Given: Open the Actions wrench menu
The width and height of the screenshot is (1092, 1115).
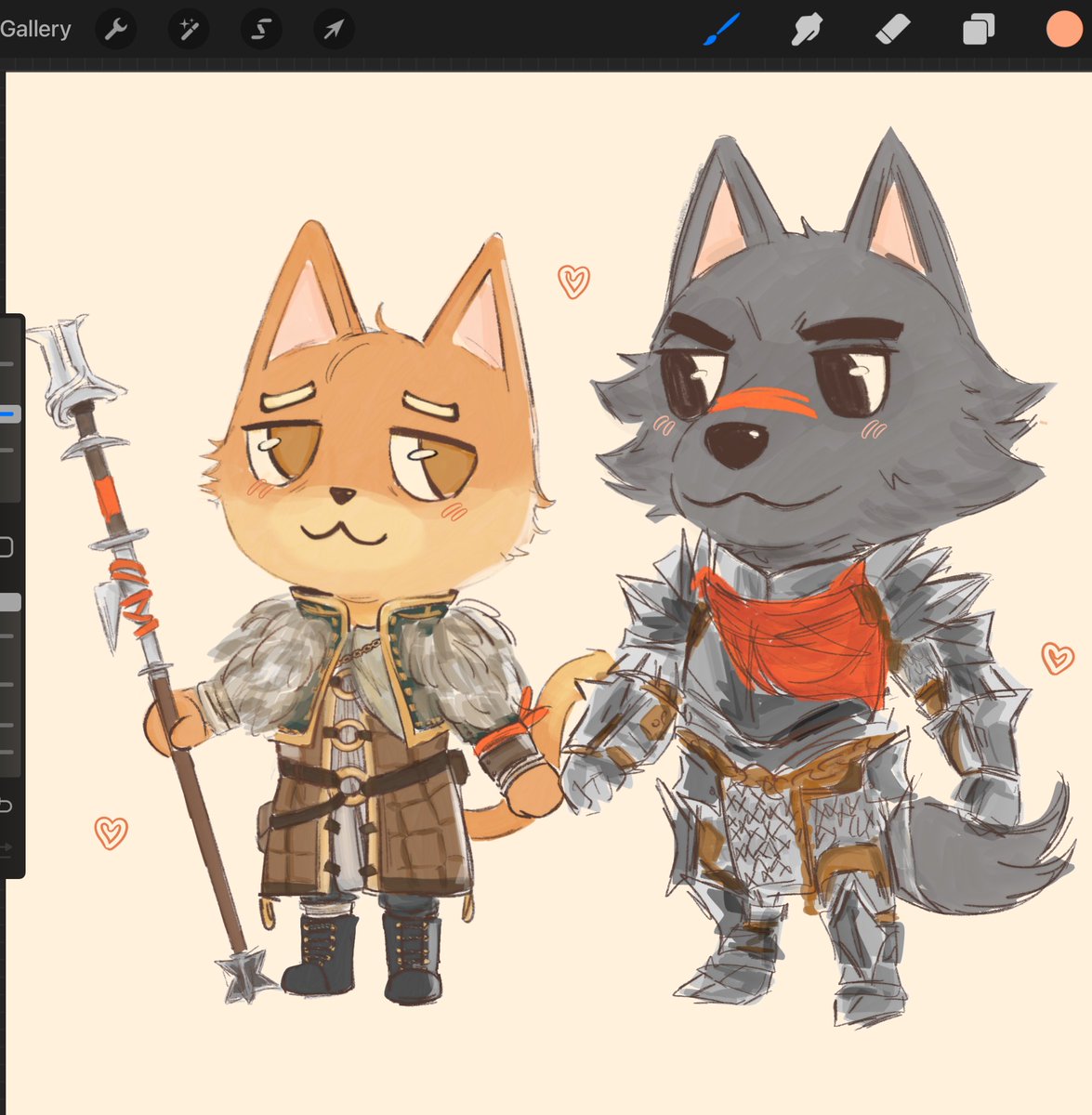Looking at the screenshot, I should pos(116,30).
